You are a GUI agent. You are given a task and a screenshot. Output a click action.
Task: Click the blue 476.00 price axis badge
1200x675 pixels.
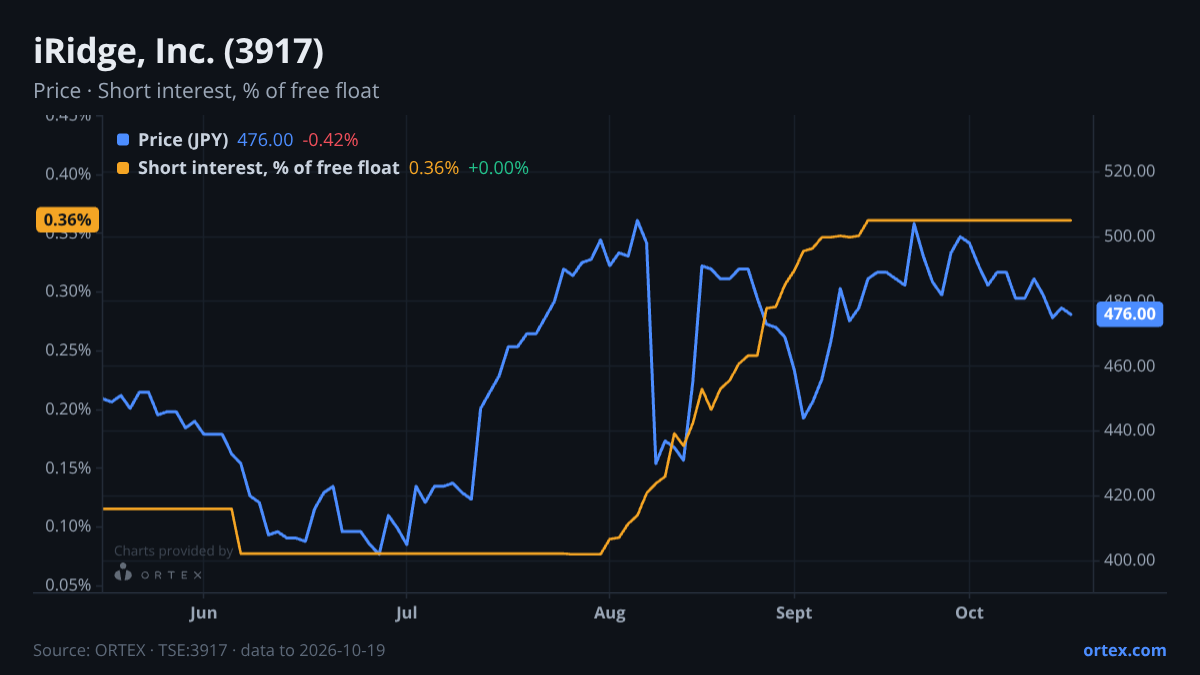1130,314
